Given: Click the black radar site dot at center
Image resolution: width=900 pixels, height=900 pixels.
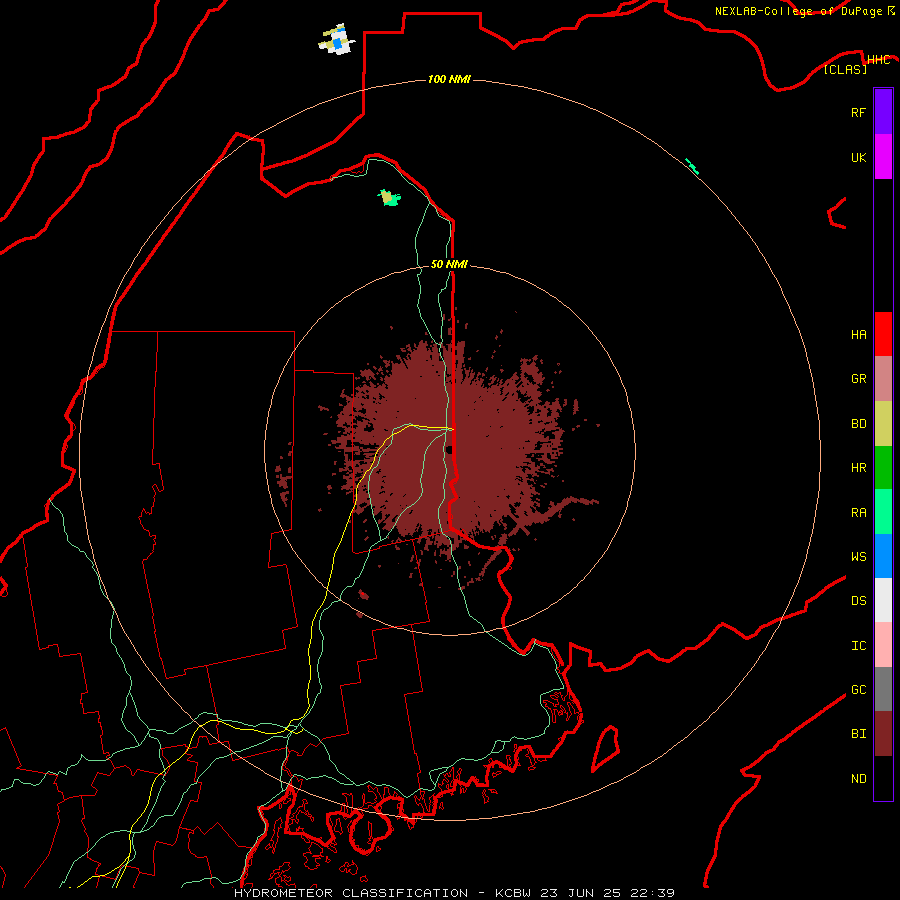Looking at the screenshot, I should click(x=449, y=449).
